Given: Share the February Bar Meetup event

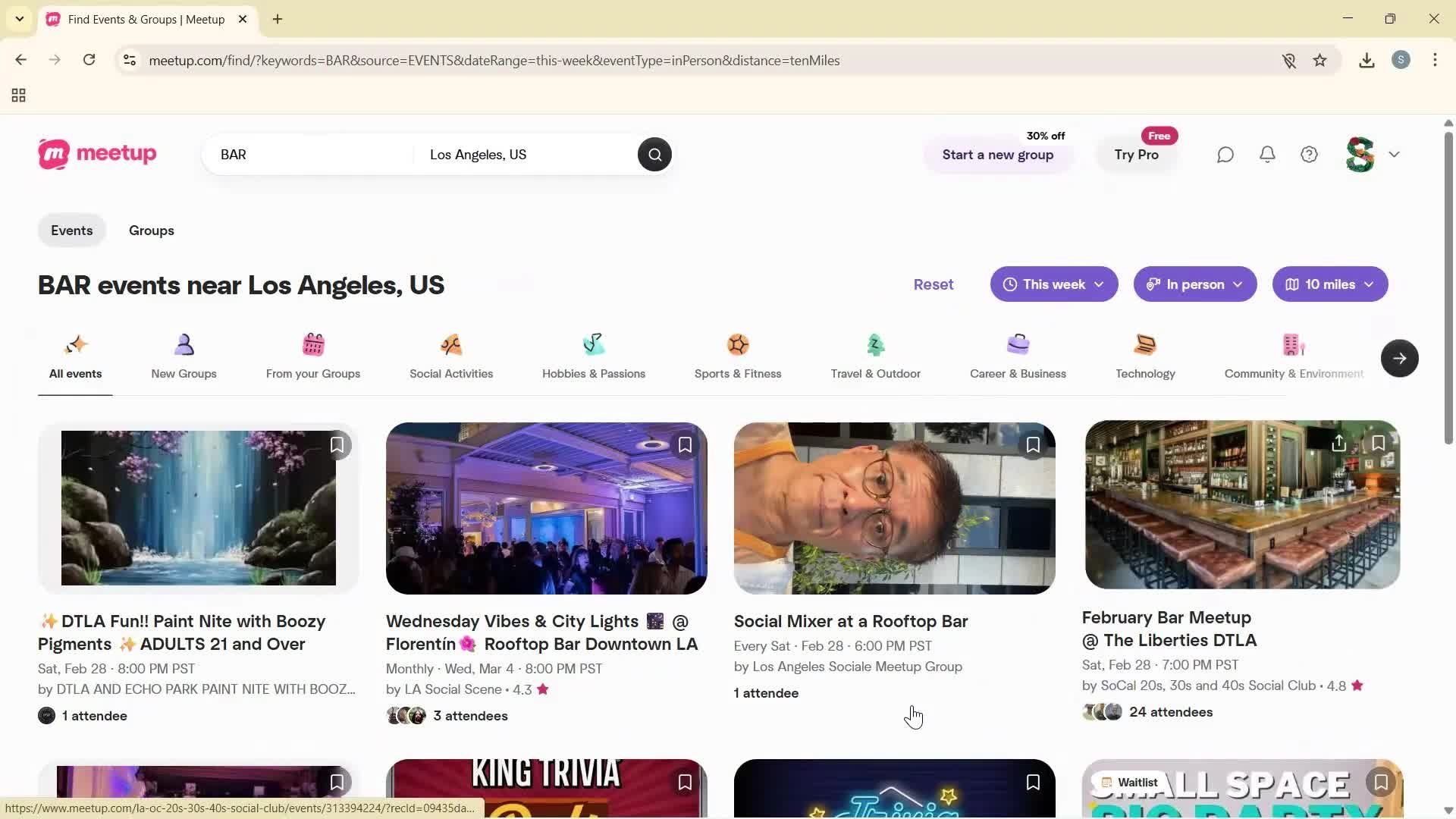Looking at the screenshot, I should 1338,443.
